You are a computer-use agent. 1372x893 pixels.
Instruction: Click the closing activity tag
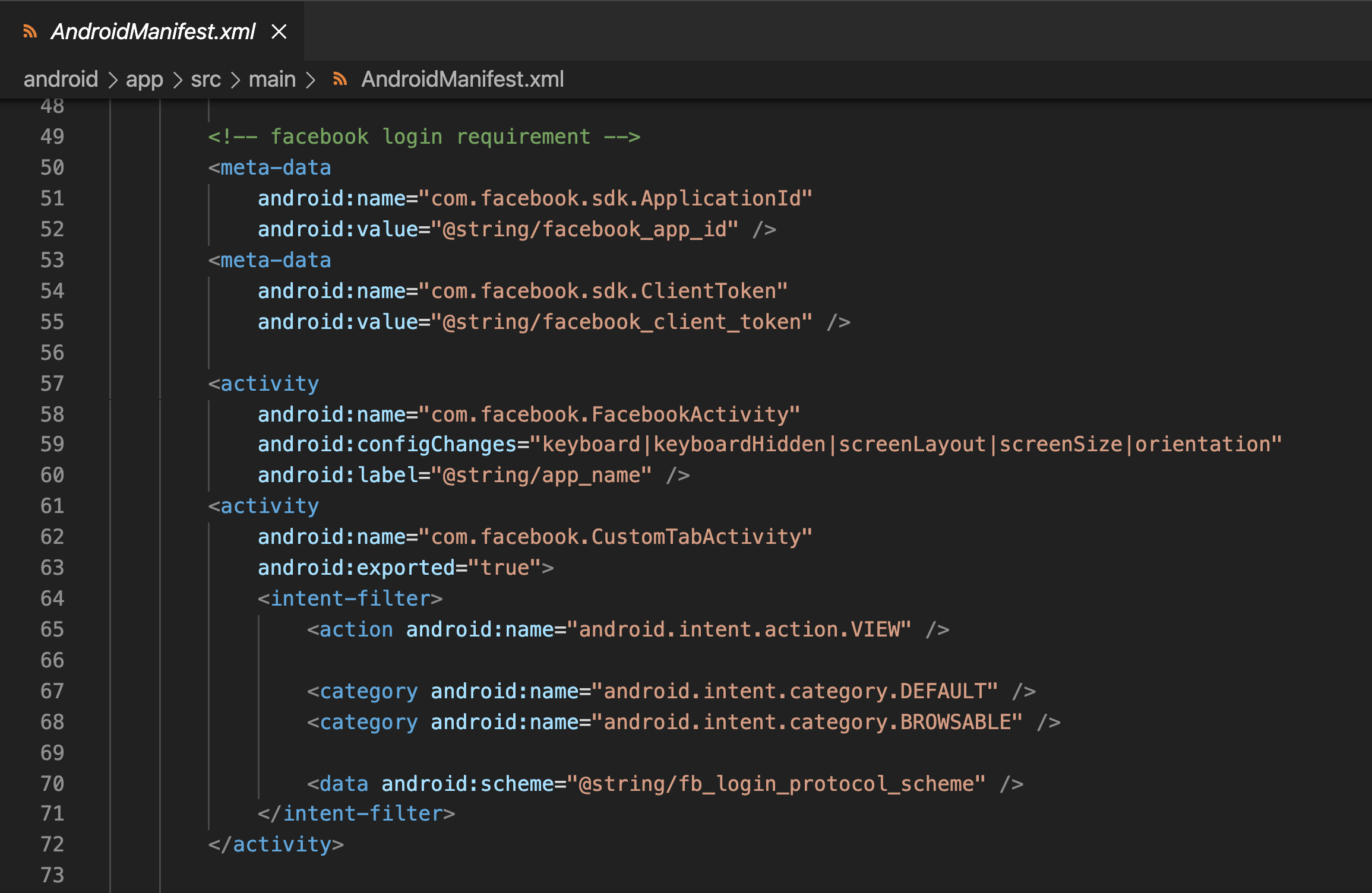click(276, 844)
